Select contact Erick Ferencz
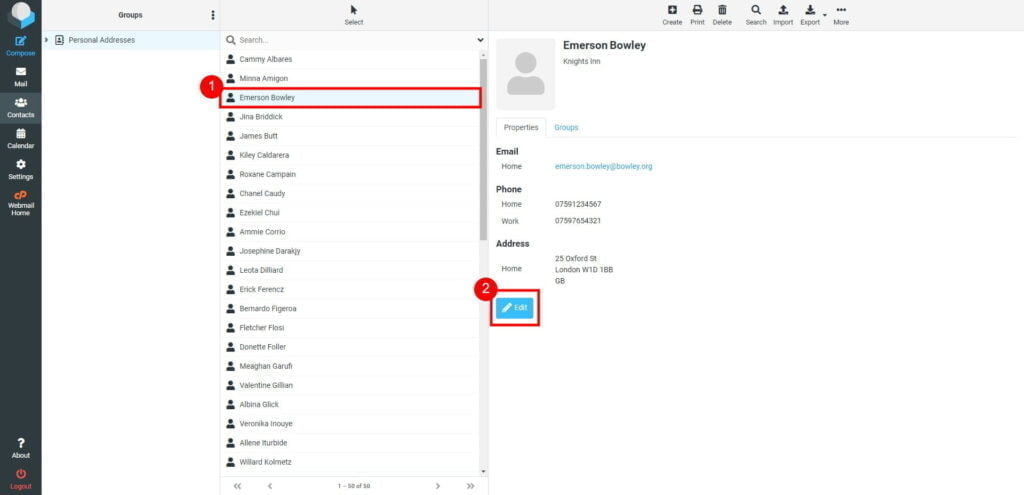The height and width of the screenshot is (495, 1024). tap(349, 289)
